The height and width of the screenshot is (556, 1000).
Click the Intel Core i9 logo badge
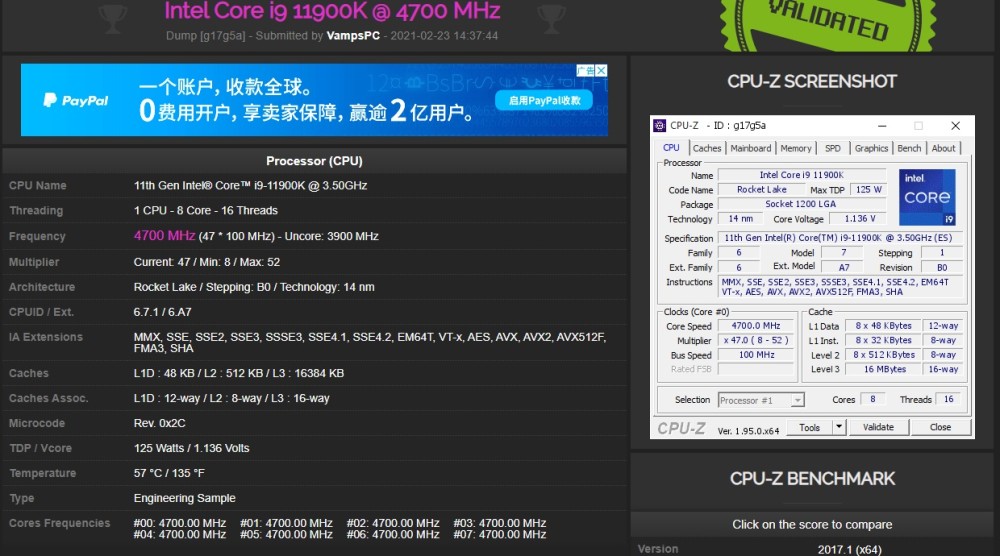tap(927, 197)
